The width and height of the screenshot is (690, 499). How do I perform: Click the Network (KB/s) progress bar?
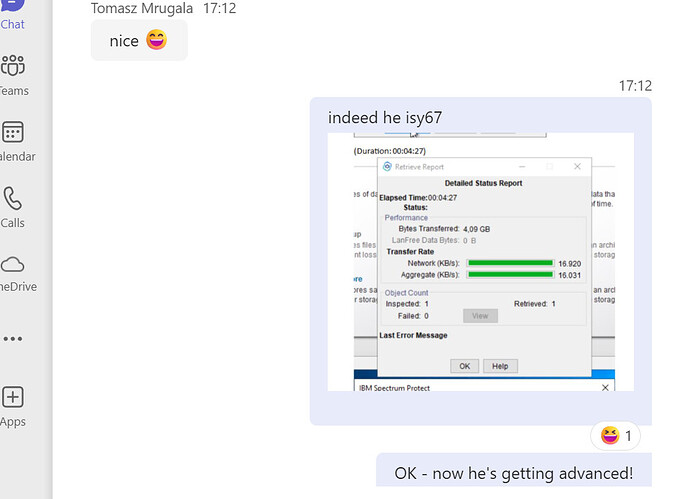pyautogui.click(x=510, y=263)
